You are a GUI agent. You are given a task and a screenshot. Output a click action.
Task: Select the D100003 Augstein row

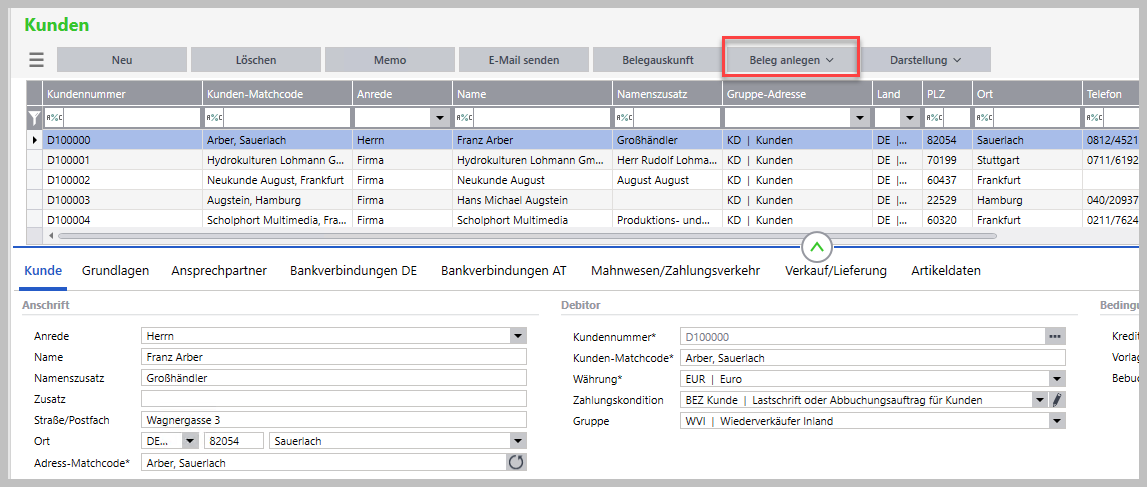pos(583,200)
